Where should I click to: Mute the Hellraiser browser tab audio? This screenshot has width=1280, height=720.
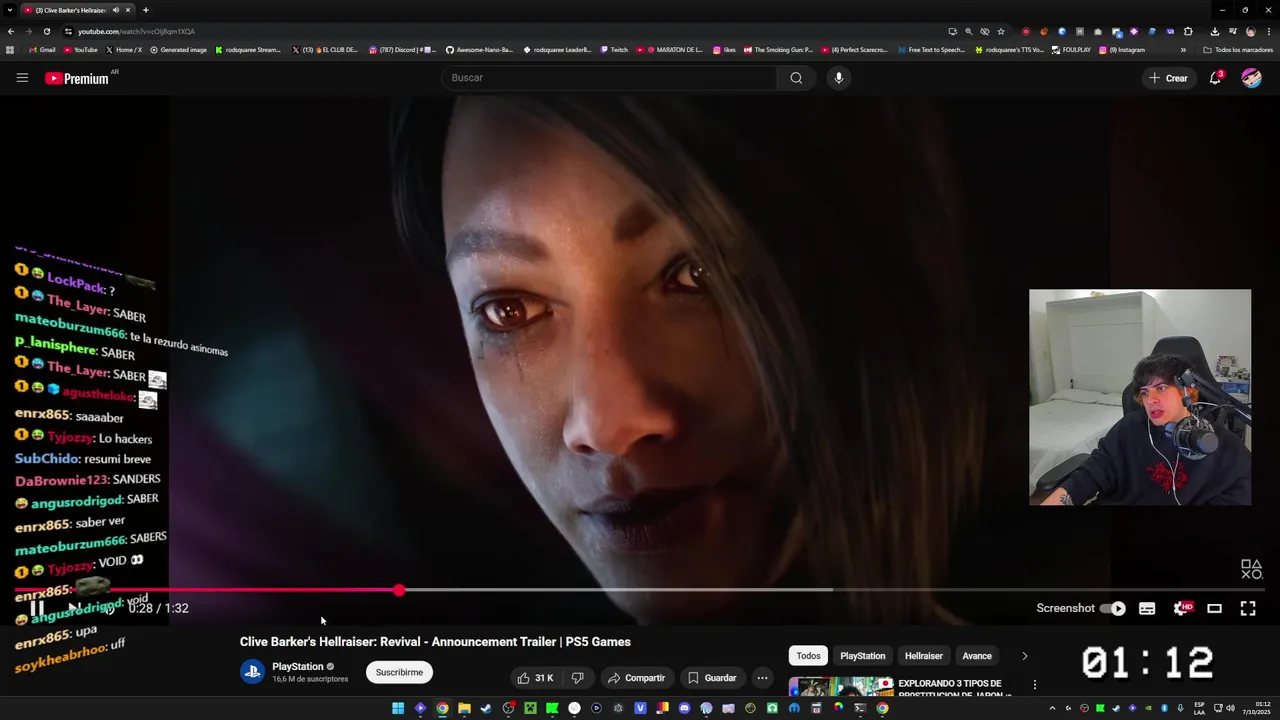point(115,10)
